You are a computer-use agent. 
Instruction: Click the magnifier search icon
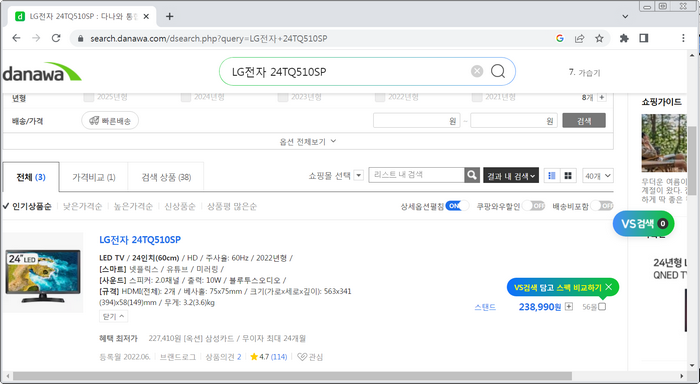click(498, 71)
